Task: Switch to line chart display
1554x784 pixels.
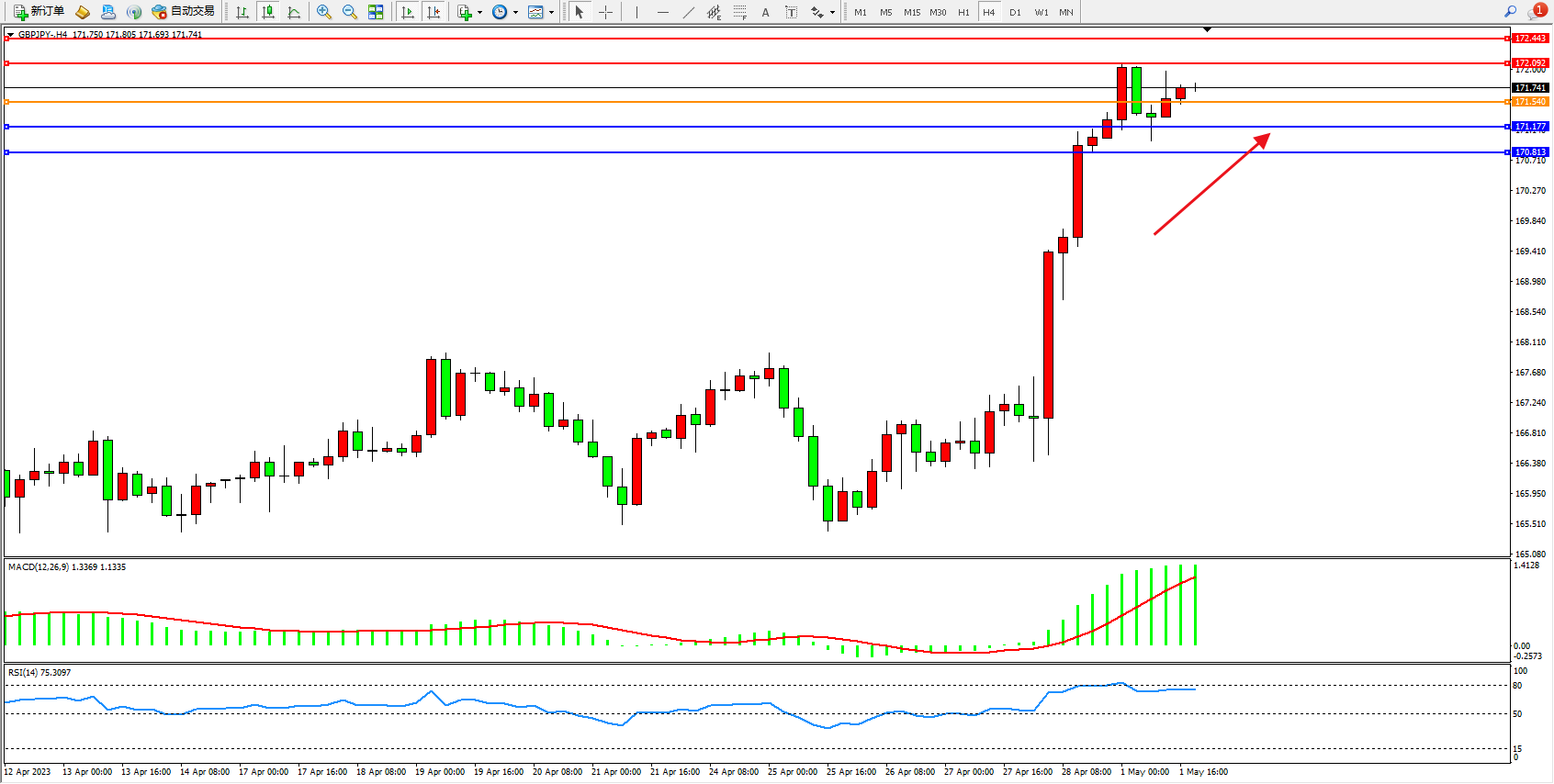Action: (294, 12)
